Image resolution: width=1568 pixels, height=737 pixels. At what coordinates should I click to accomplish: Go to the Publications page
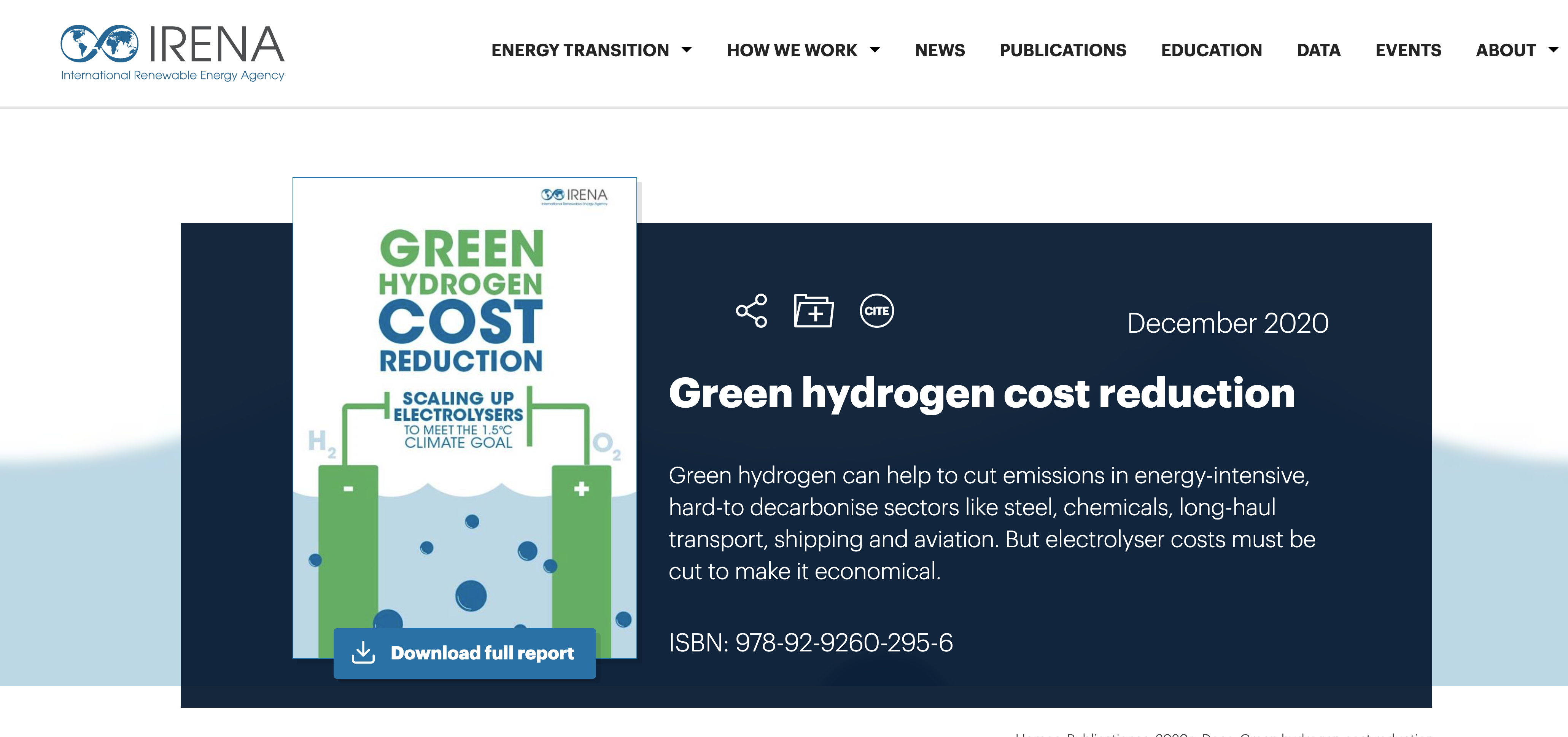point(1063,50)
